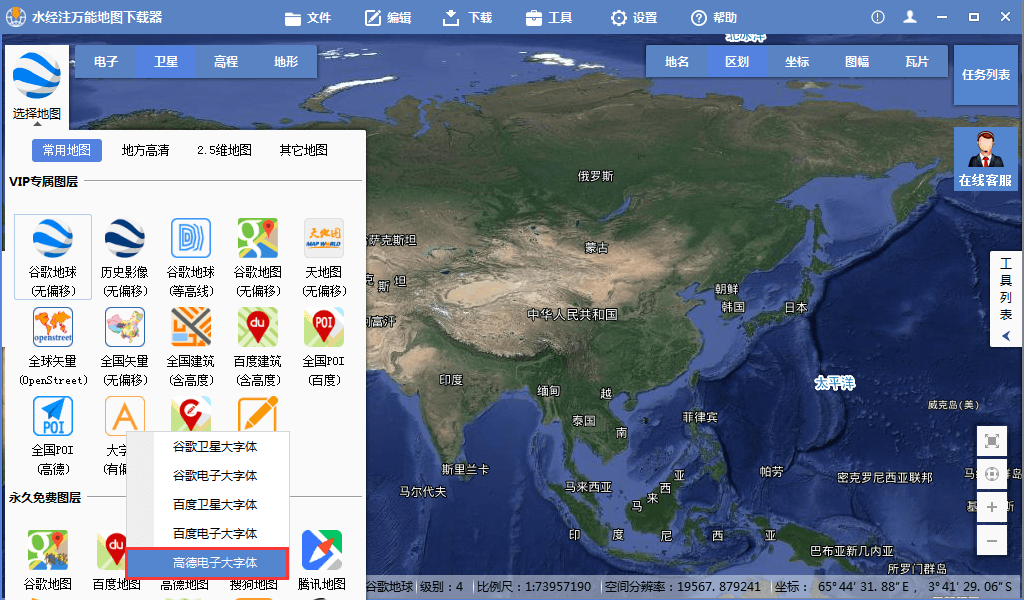
Task: Click the orange pencil edit layer icon
Action: (x=258, y=414)
